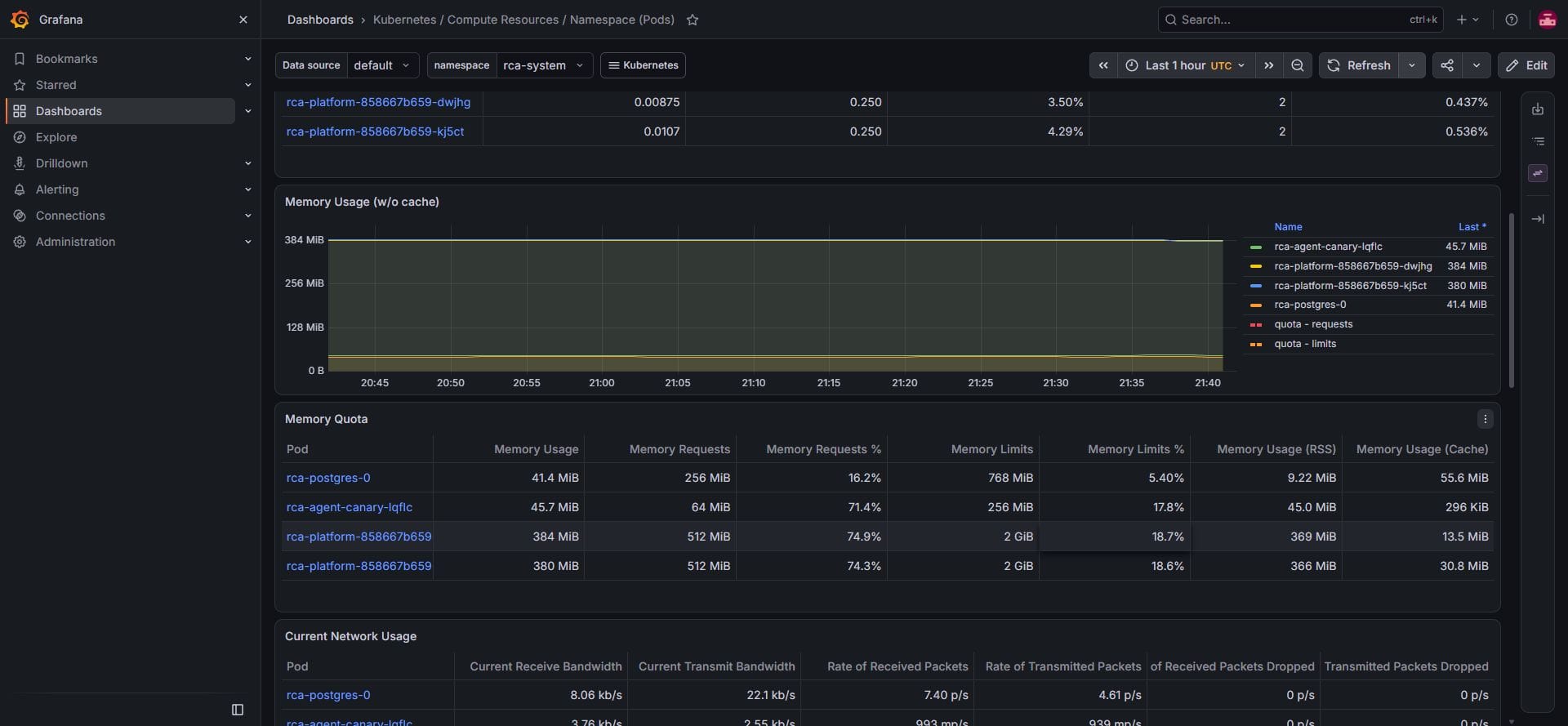Click the export icon in the right sidebar

(x=1538, y=109)
